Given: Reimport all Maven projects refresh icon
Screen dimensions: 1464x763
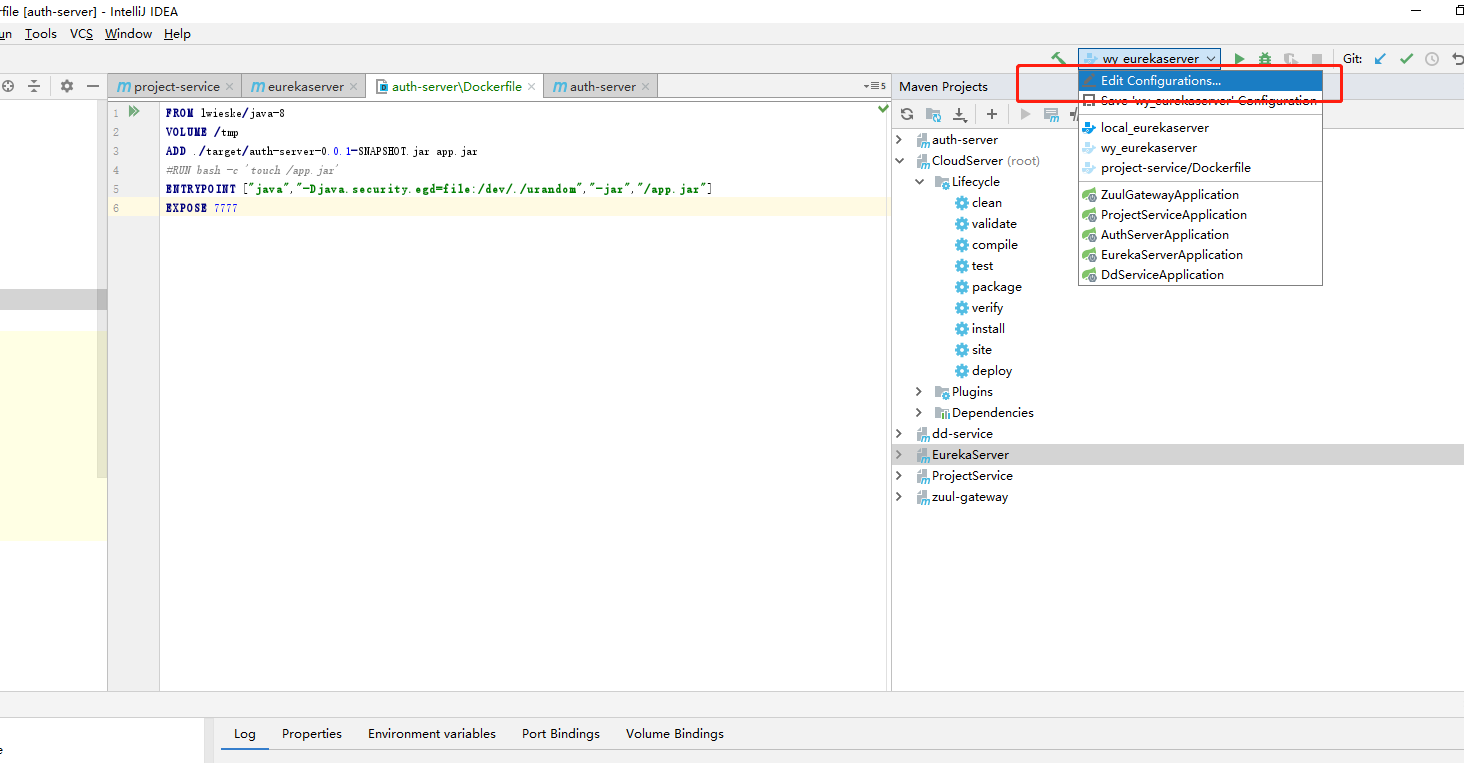Looking at the screenshot, I should click(x=907, y=114).
